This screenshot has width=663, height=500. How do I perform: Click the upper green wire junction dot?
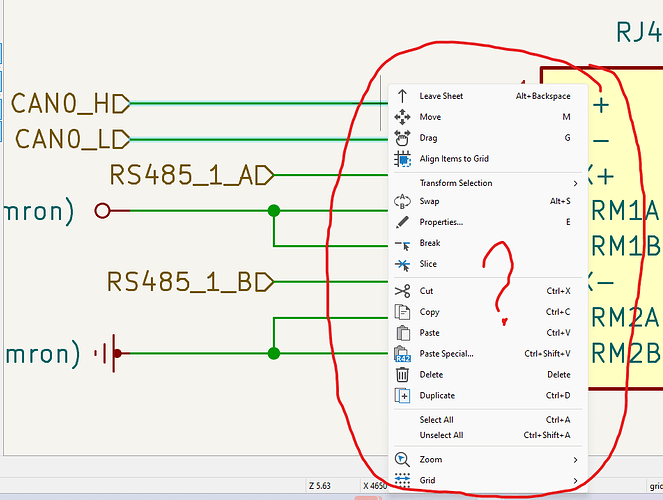click(274, 210)
